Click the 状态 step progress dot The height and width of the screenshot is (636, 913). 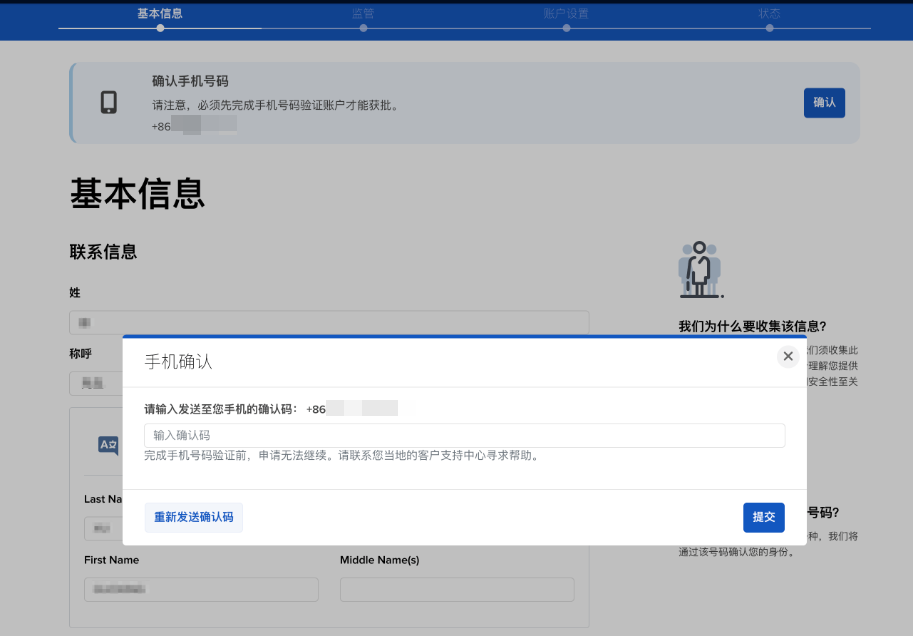(x=769, y=28)
